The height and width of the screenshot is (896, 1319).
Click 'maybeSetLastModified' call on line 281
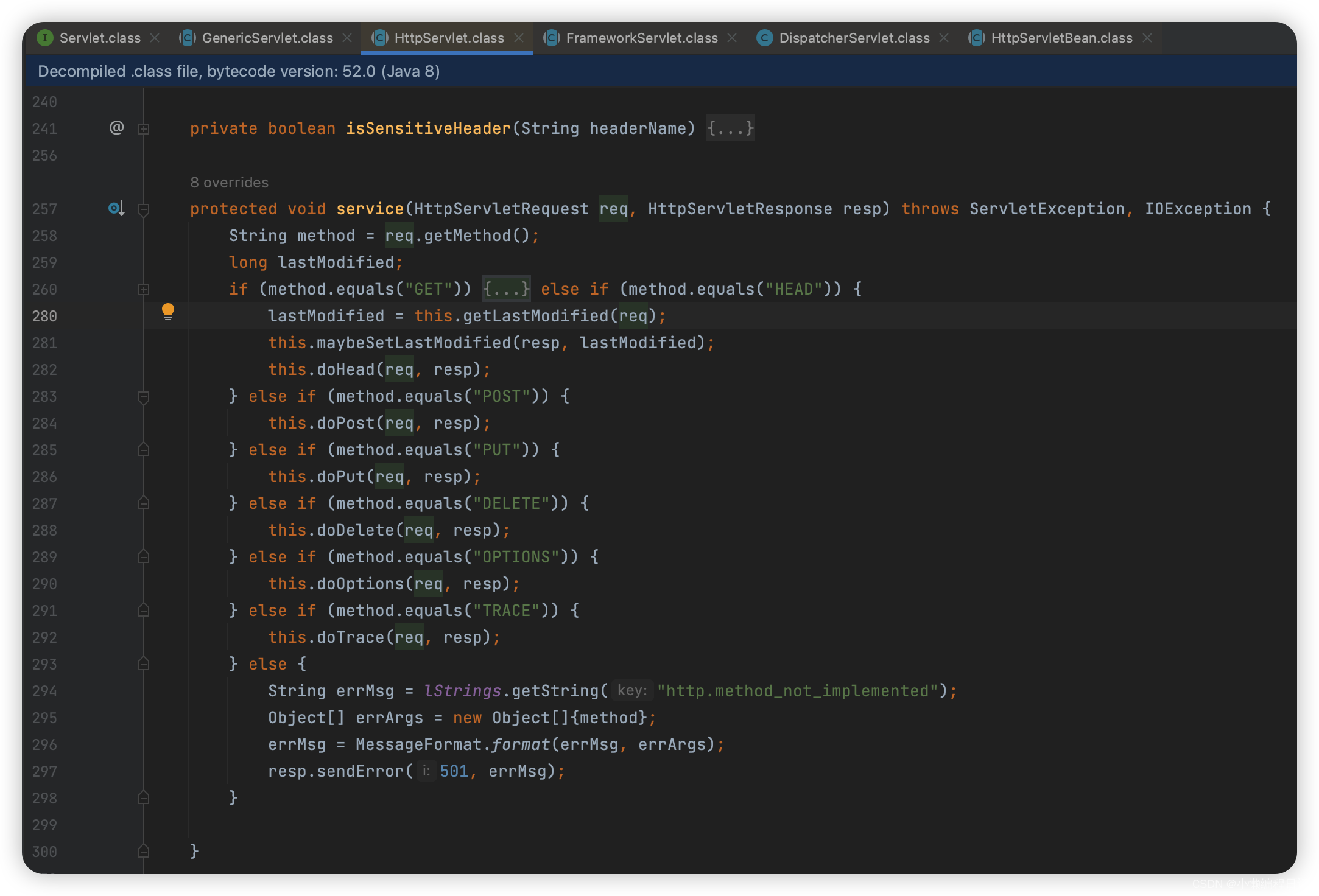tap(414, 343)
